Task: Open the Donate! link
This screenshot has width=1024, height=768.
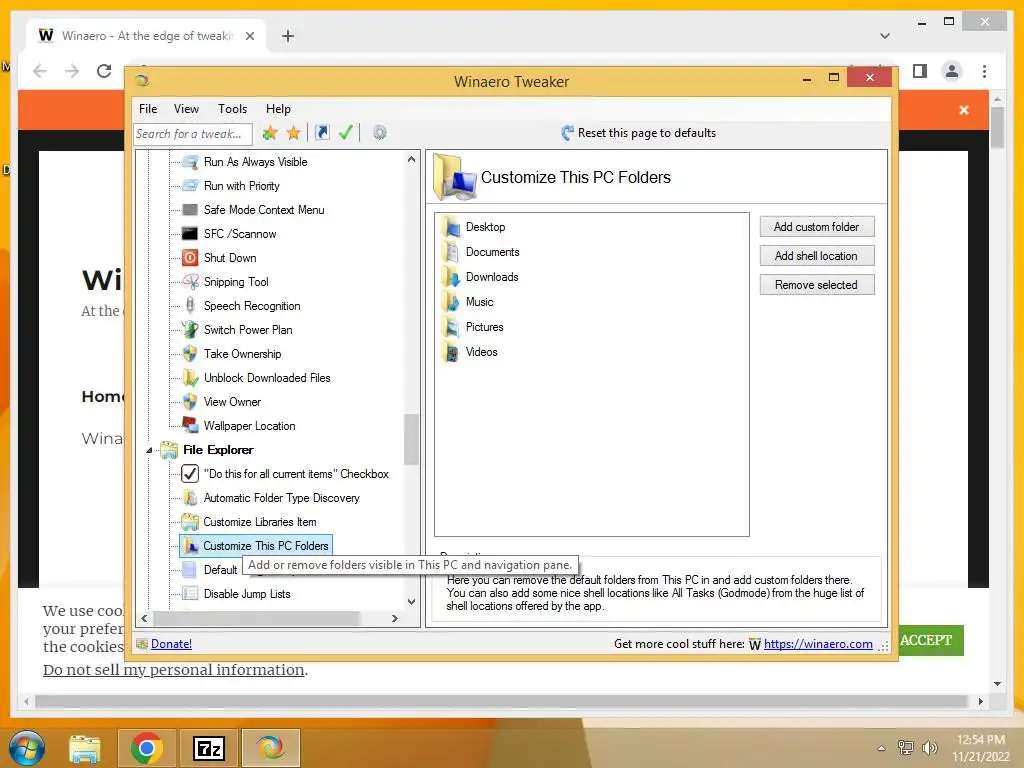Action: 171,644
